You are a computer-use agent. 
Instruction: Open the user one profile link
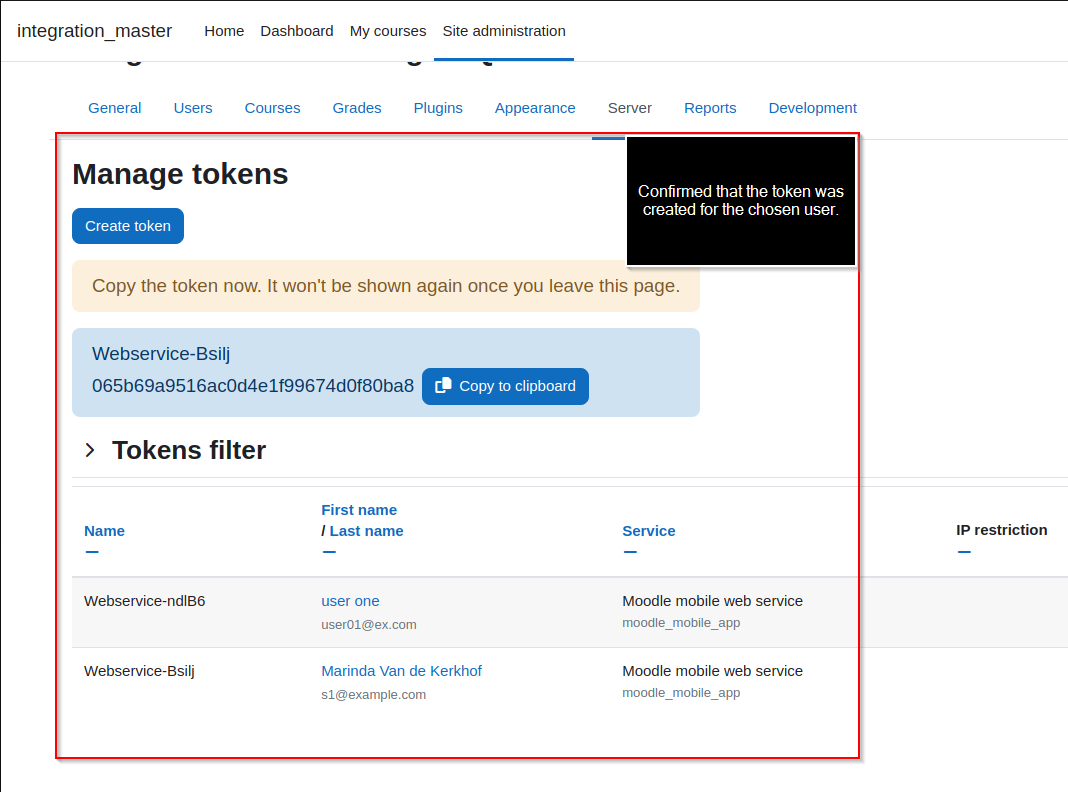[350, 601]
